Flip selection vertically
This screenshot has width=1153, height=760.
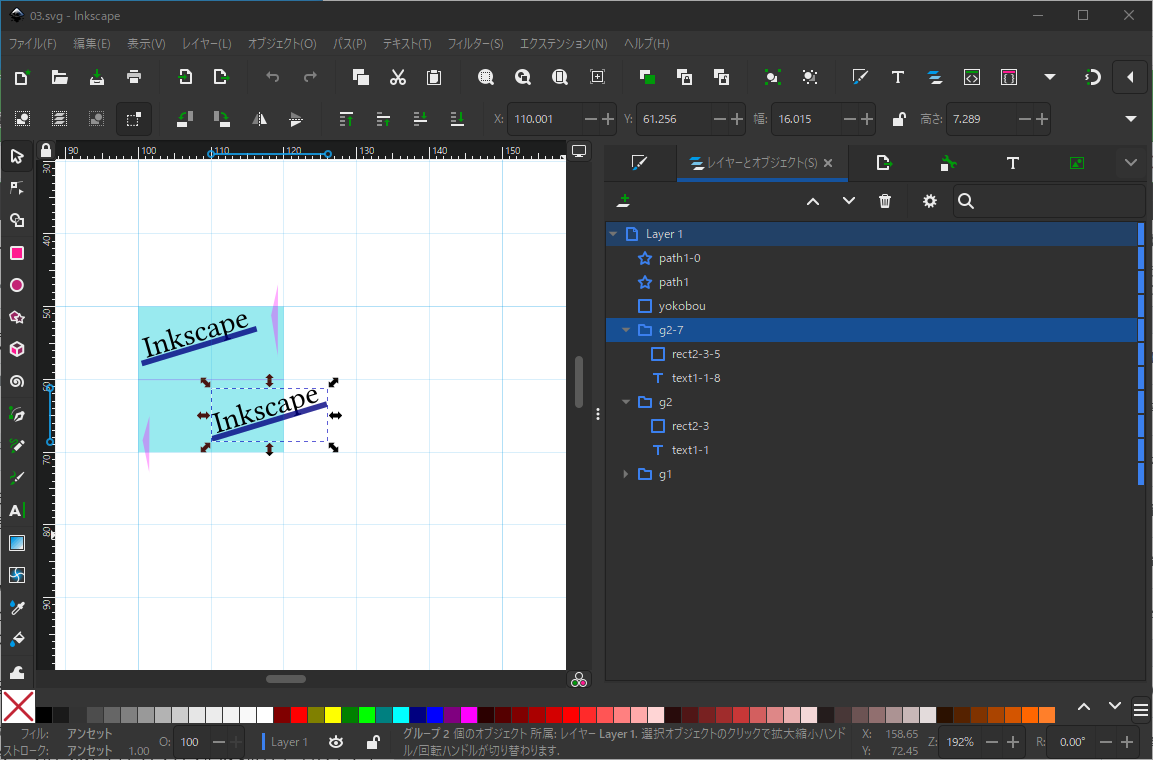coord(296,119)
